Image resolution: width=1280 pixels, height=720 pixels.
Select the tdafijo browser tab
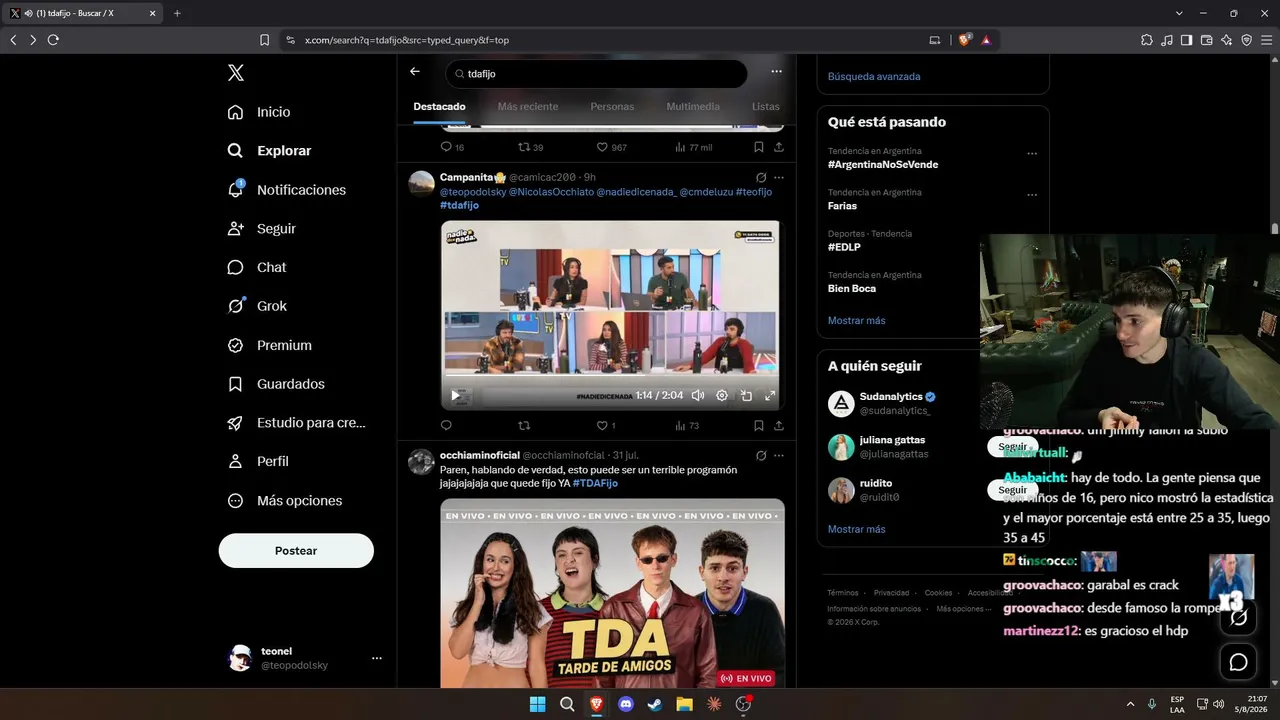pyautogui.click(x=84, y=13)
